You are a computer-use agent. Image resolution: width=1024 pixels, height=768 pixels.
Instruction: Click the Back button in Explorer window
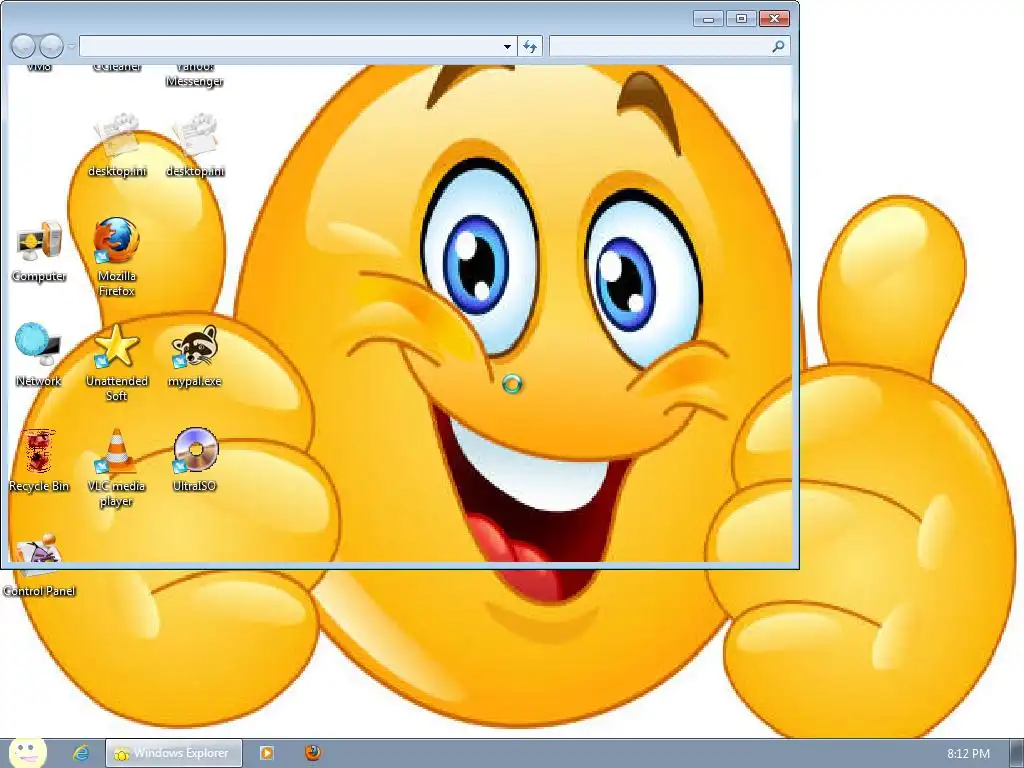point(24,46)
